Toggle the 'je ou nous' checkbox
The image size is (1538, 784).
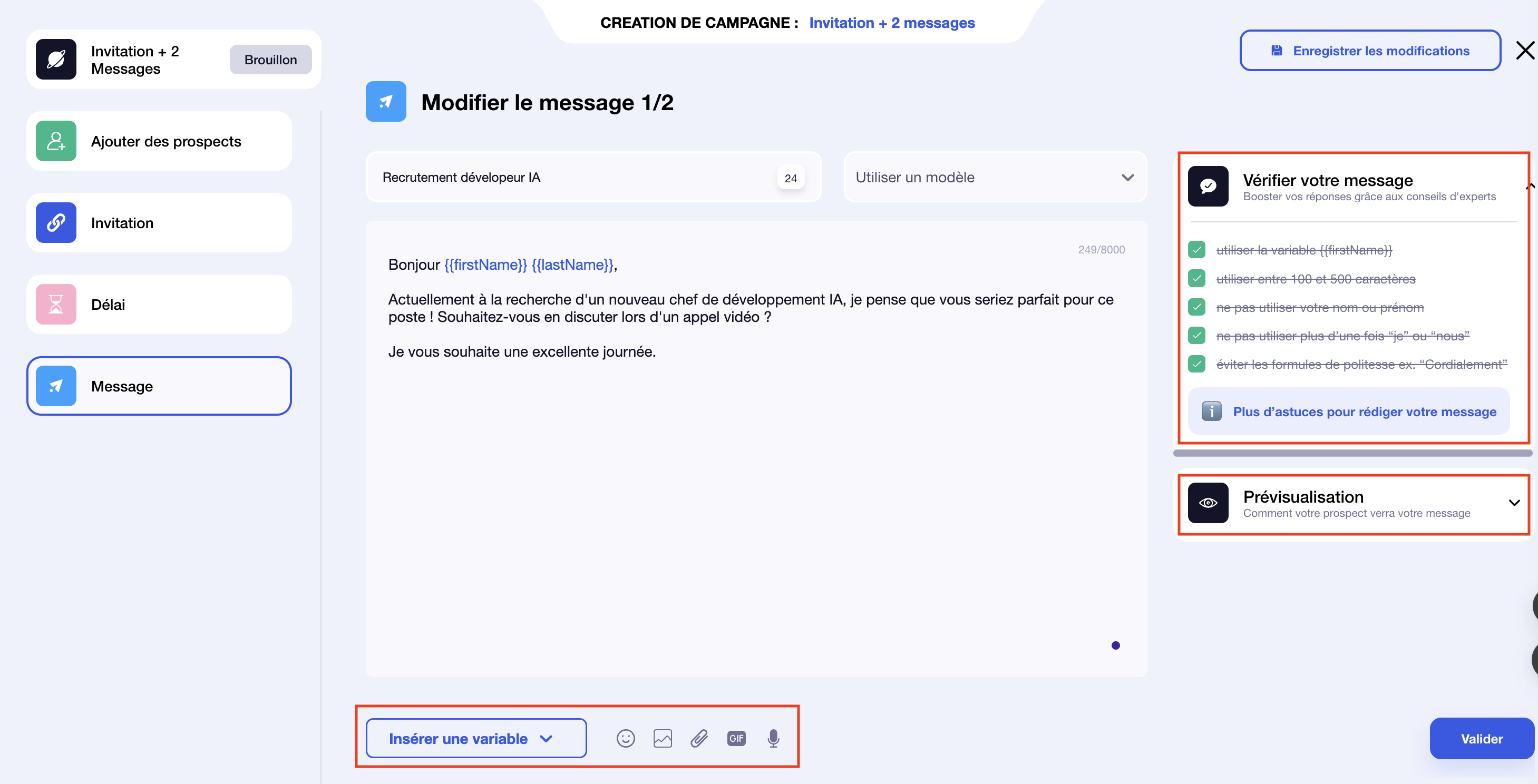[1196, 335]
